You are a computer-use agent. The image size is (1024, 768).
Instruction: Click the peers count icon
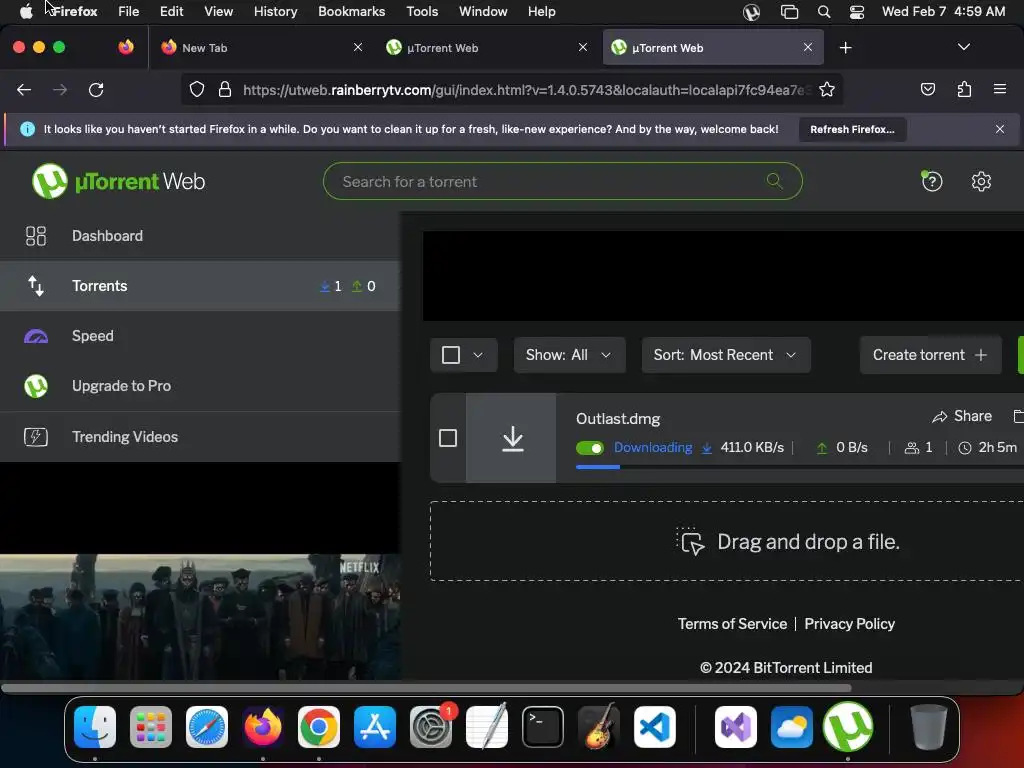pos(912,448)
